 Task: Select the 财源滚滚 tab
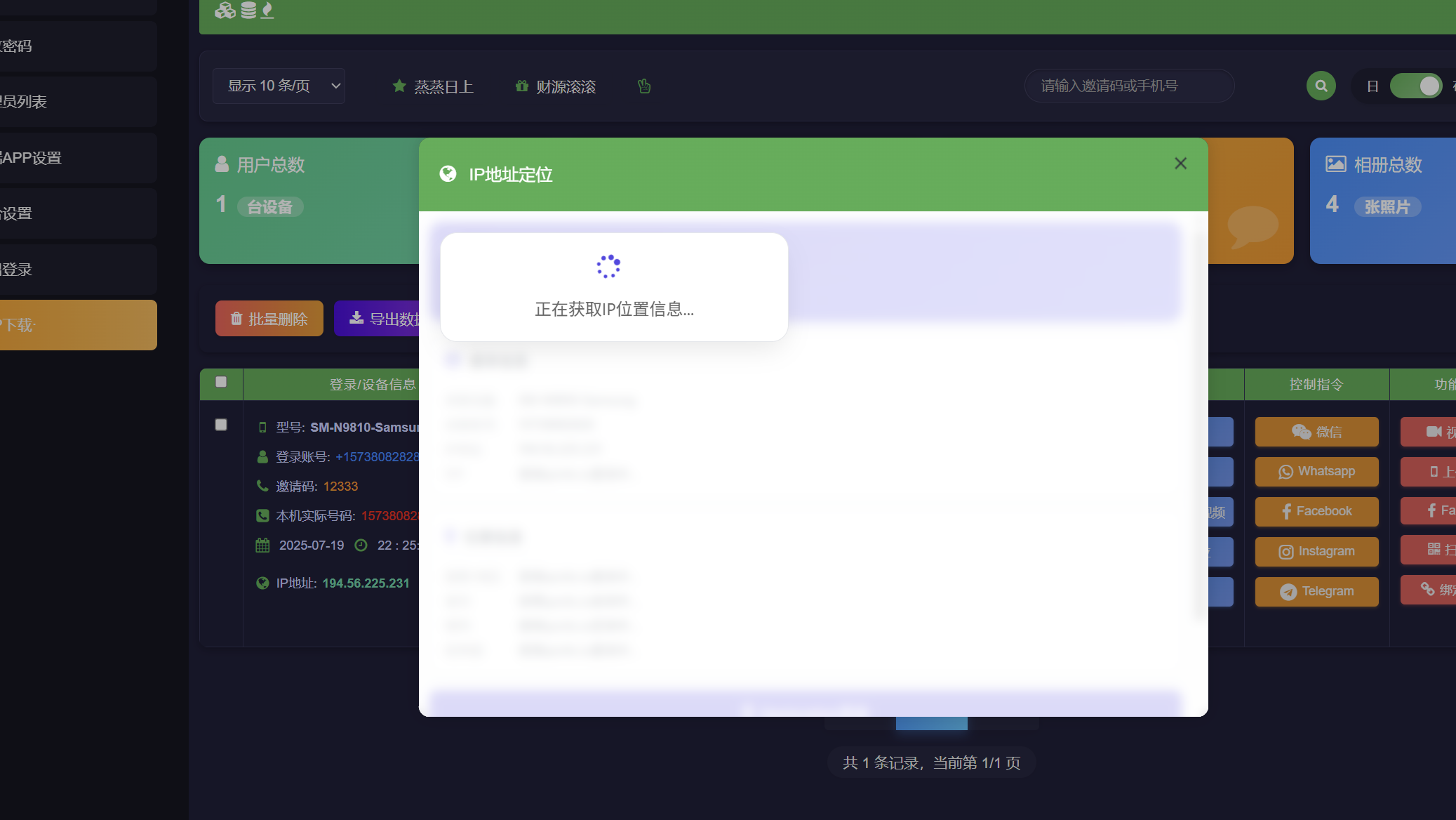pos(556,86)
